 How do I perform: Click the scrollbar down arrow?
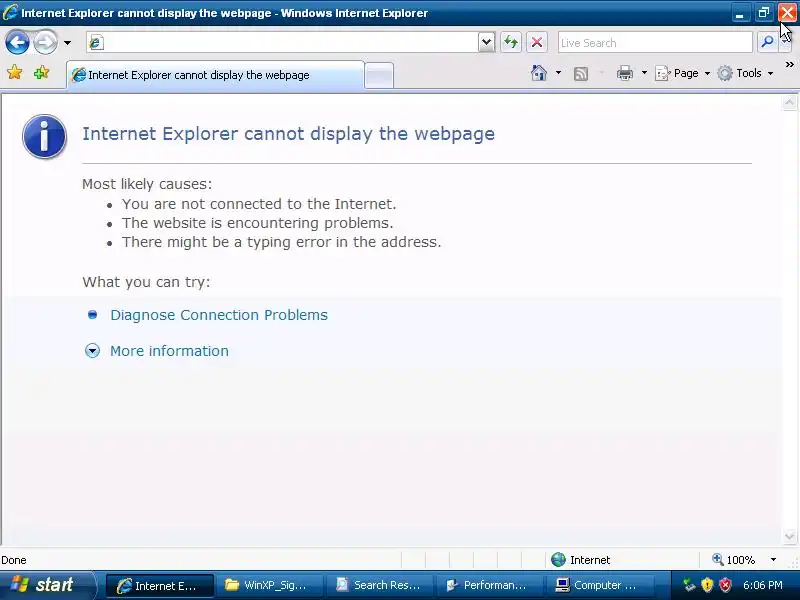(x=789, y=536)
